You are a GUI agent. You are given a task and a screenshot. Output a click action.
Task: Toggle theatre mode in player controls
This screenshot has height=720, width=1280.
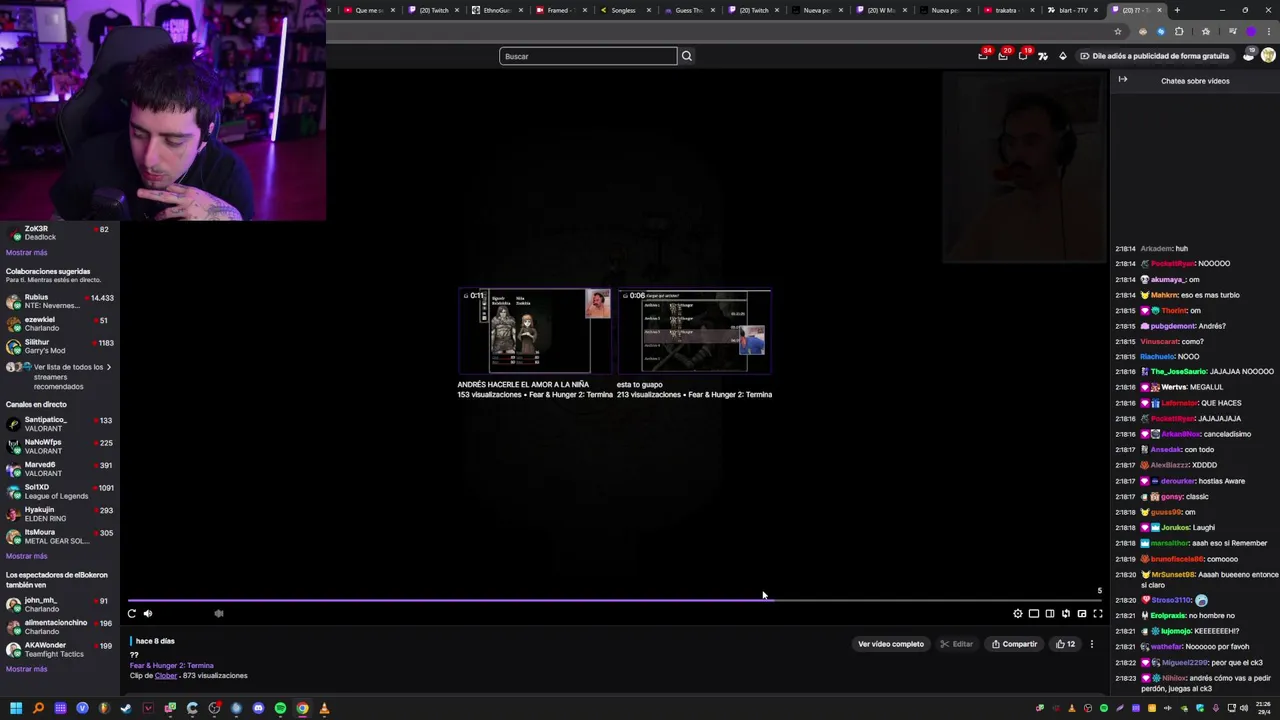(x=1050, y=614)
